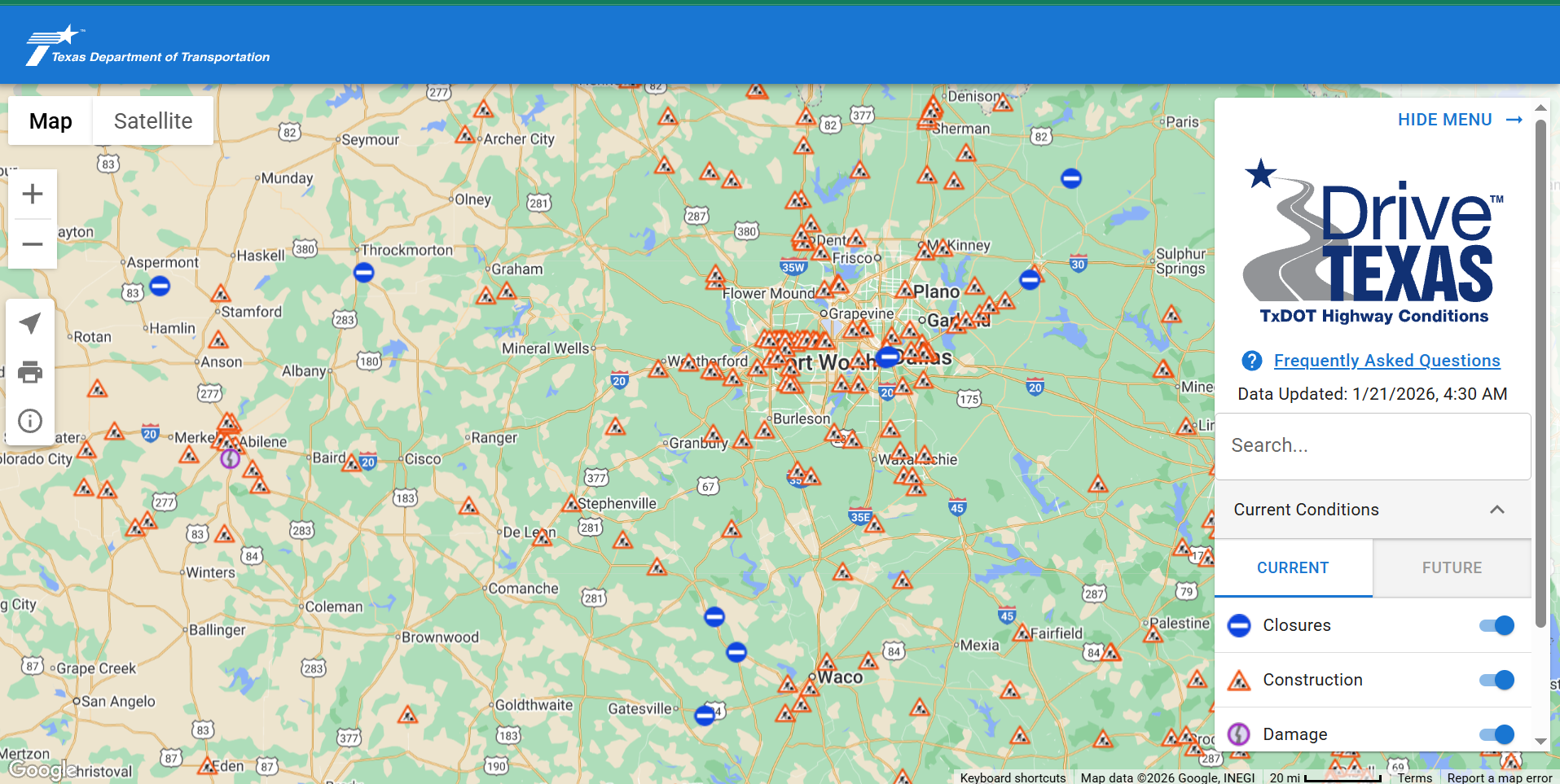Select the Satellite map view
Viewport: 1560px width, 784px height.
[153, 121]
